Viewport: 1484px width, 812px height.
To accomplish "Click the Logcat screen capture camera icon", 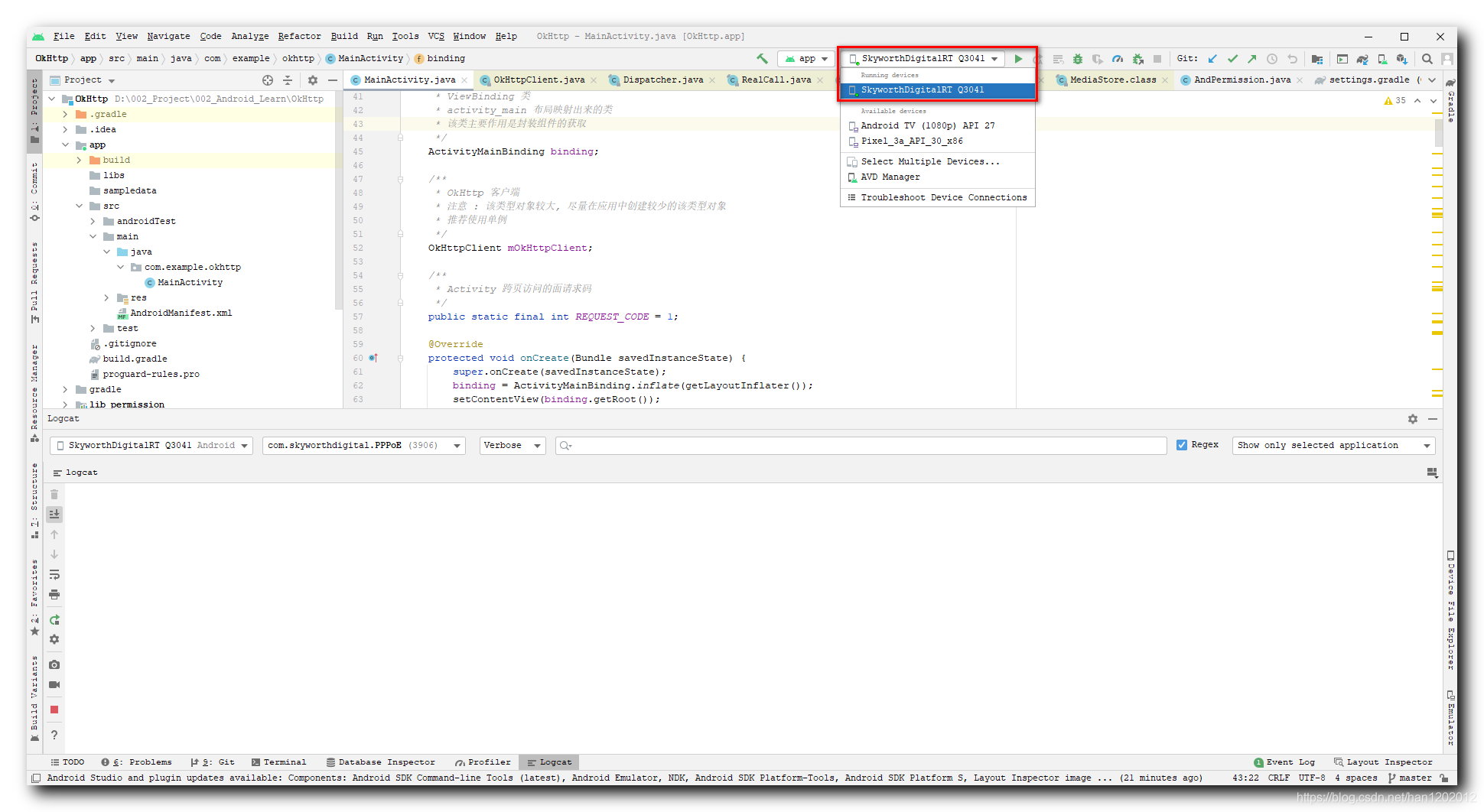I will (54, 664).
